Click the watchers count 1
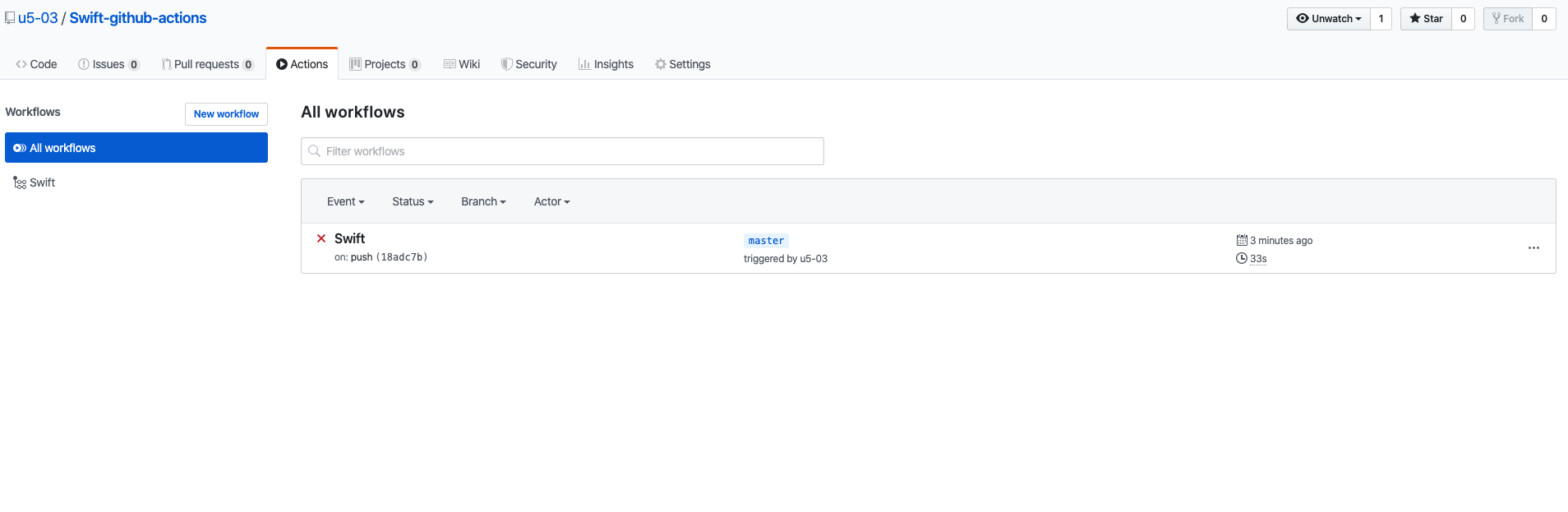The image size is (1568, 512). pos(1381,19)
